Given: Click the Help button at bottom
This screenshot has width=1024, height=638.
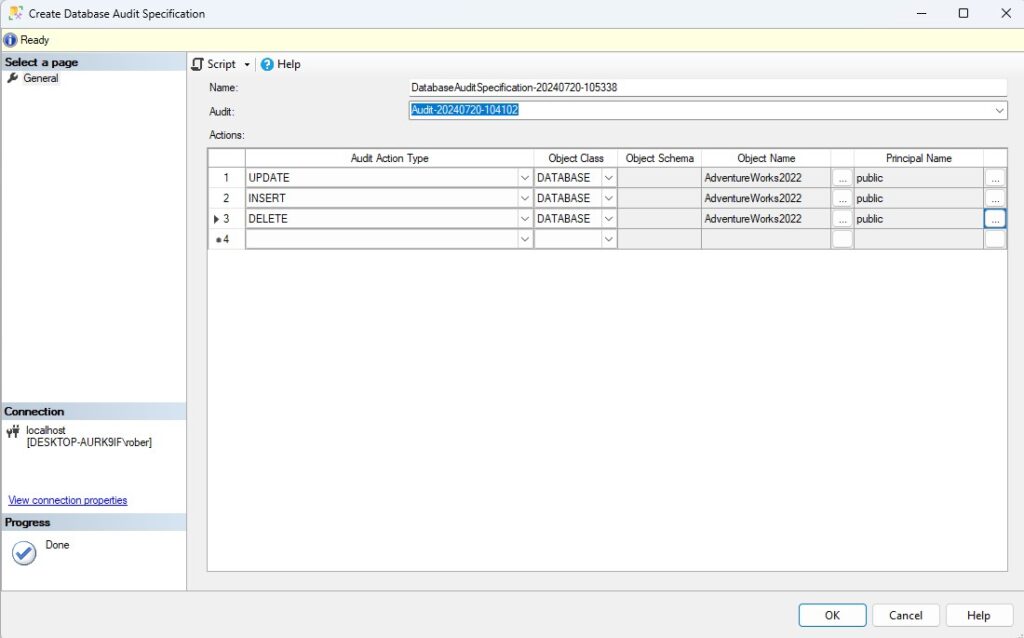Looking at the screenshot, I should (x=978, y=615).
